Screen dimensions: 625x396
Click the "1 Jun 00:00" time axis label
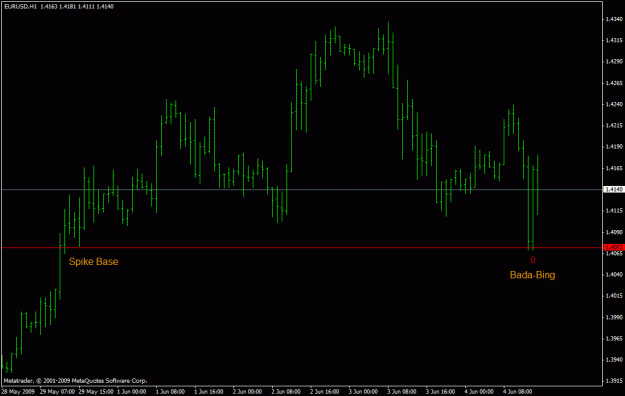132,392
